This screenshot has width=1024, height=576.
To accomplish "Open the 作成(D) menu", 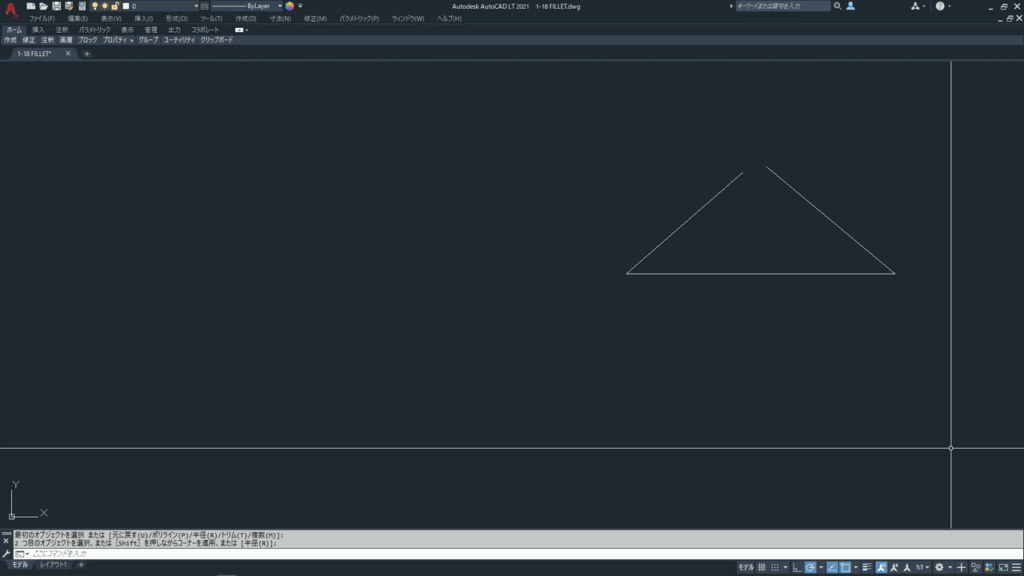I will click(x=246, y=18).
